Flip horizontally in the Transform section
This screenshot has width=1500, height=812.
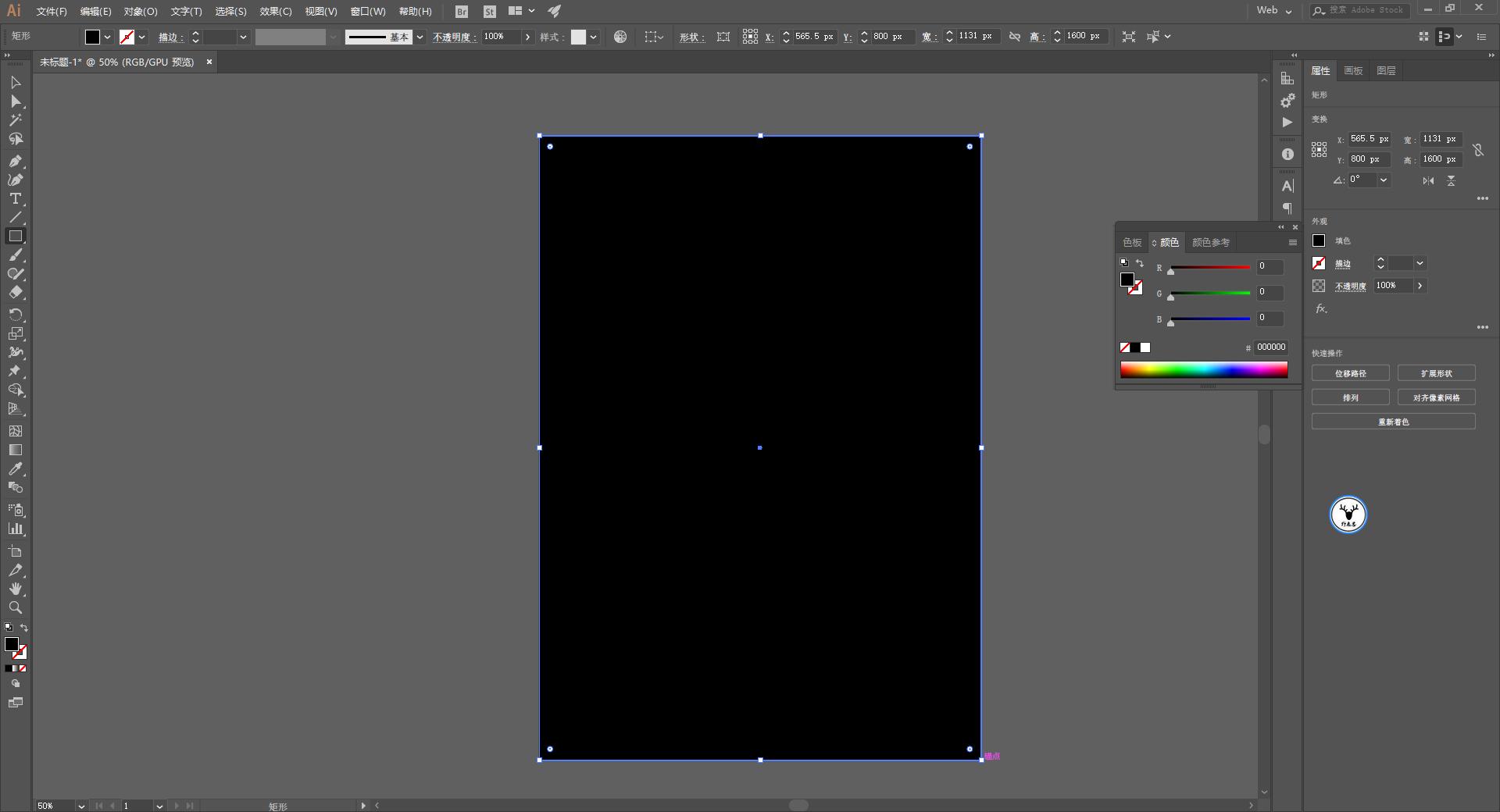pyautogui.click(x=1428, y=180)
